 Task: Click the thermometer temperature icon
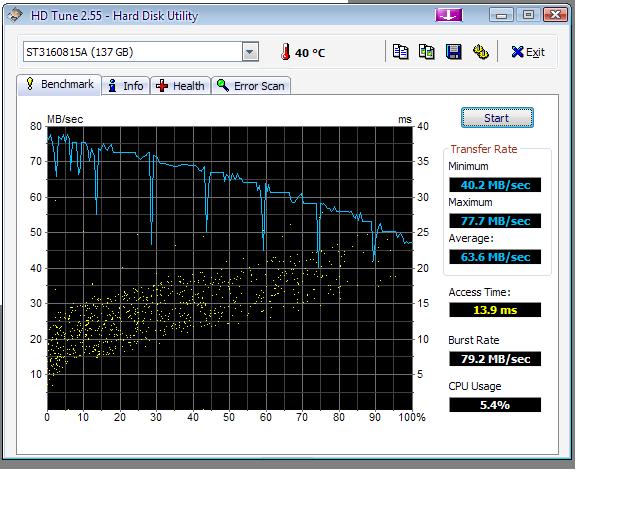click(x=285, y=52)
